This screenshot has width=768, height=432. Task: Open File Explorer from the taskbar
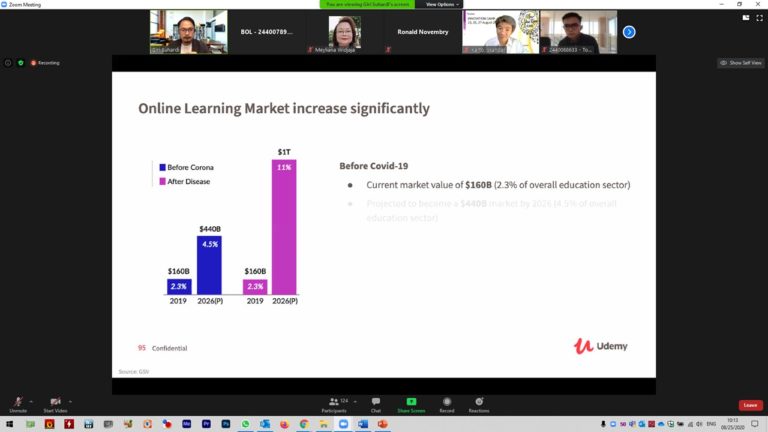tap(324, 424)
